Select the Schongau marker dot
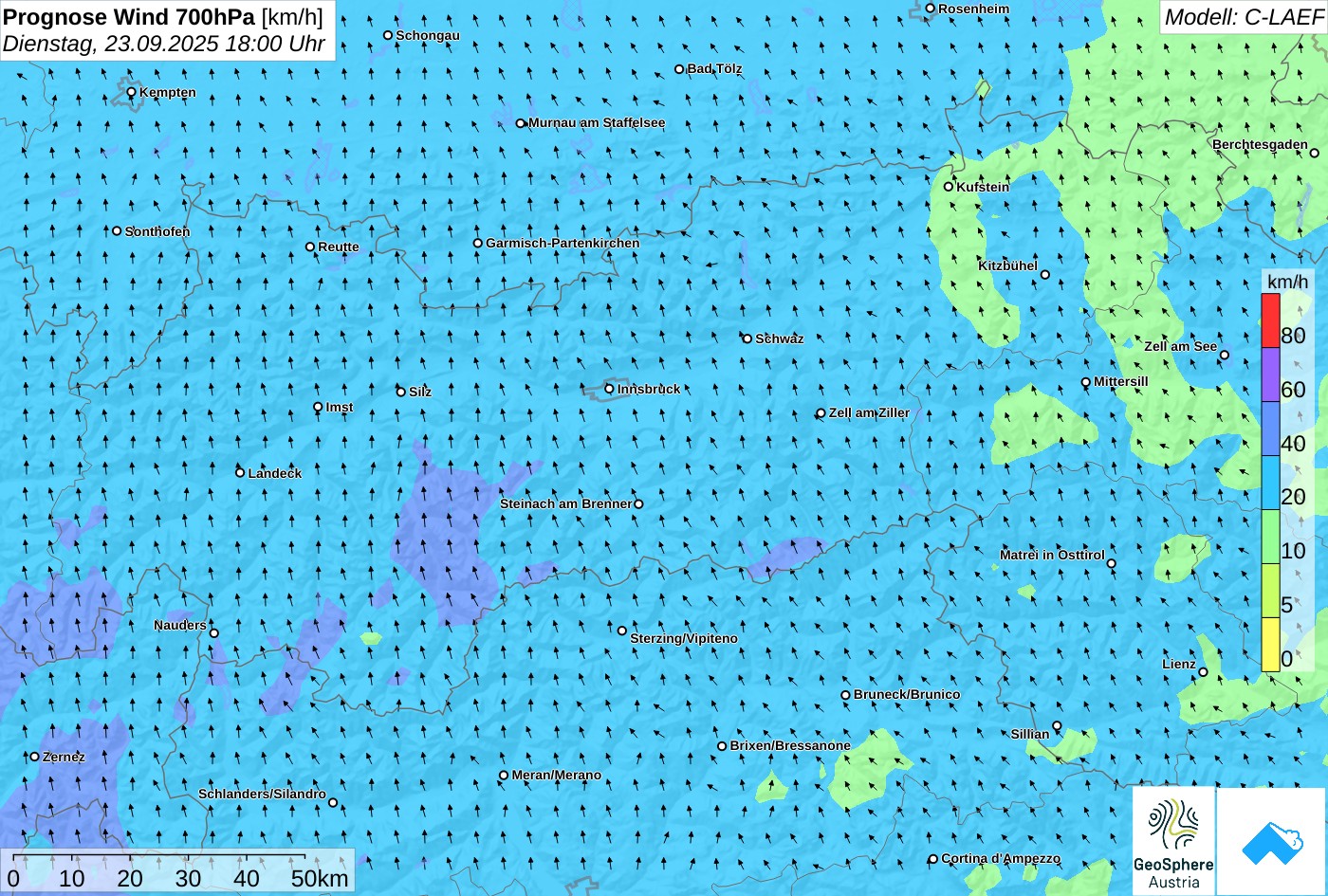This screenshot has height=896, width=1328. click(x=388, y=35)
